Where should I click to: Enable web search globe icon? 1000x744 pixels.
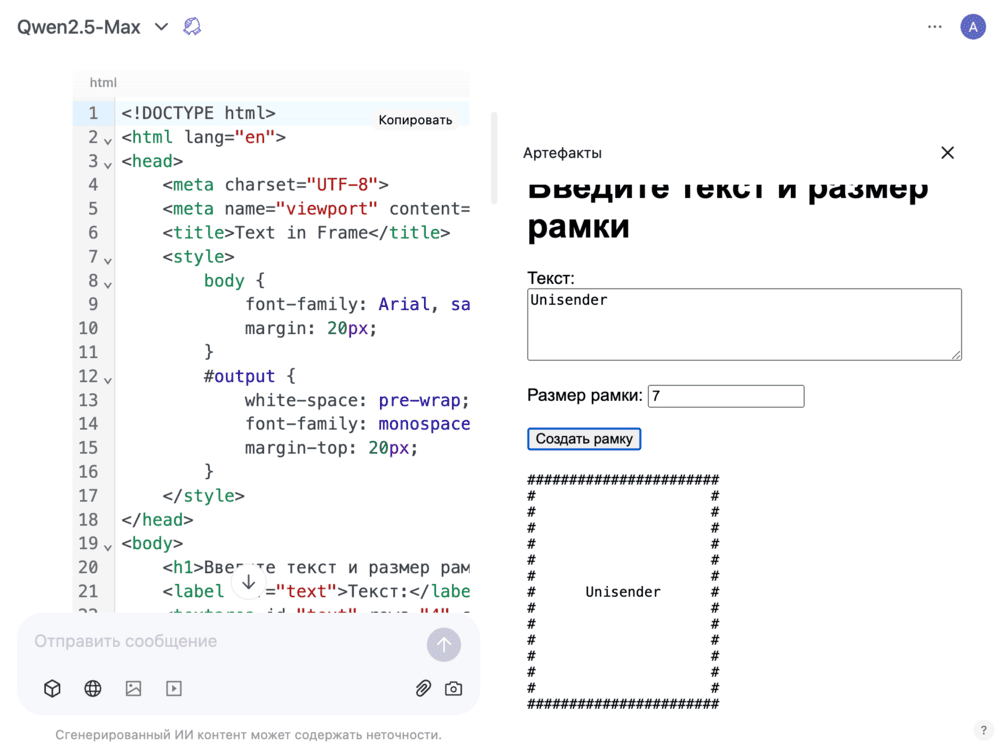pyautogui.click(x=93, y=688)
